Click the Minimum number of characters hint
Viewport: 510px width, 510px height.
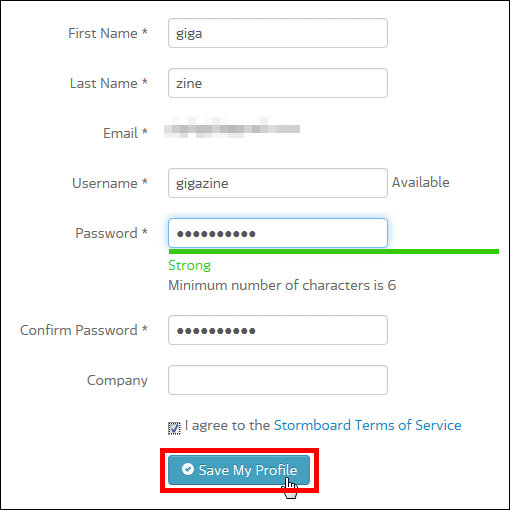(282, 285)
